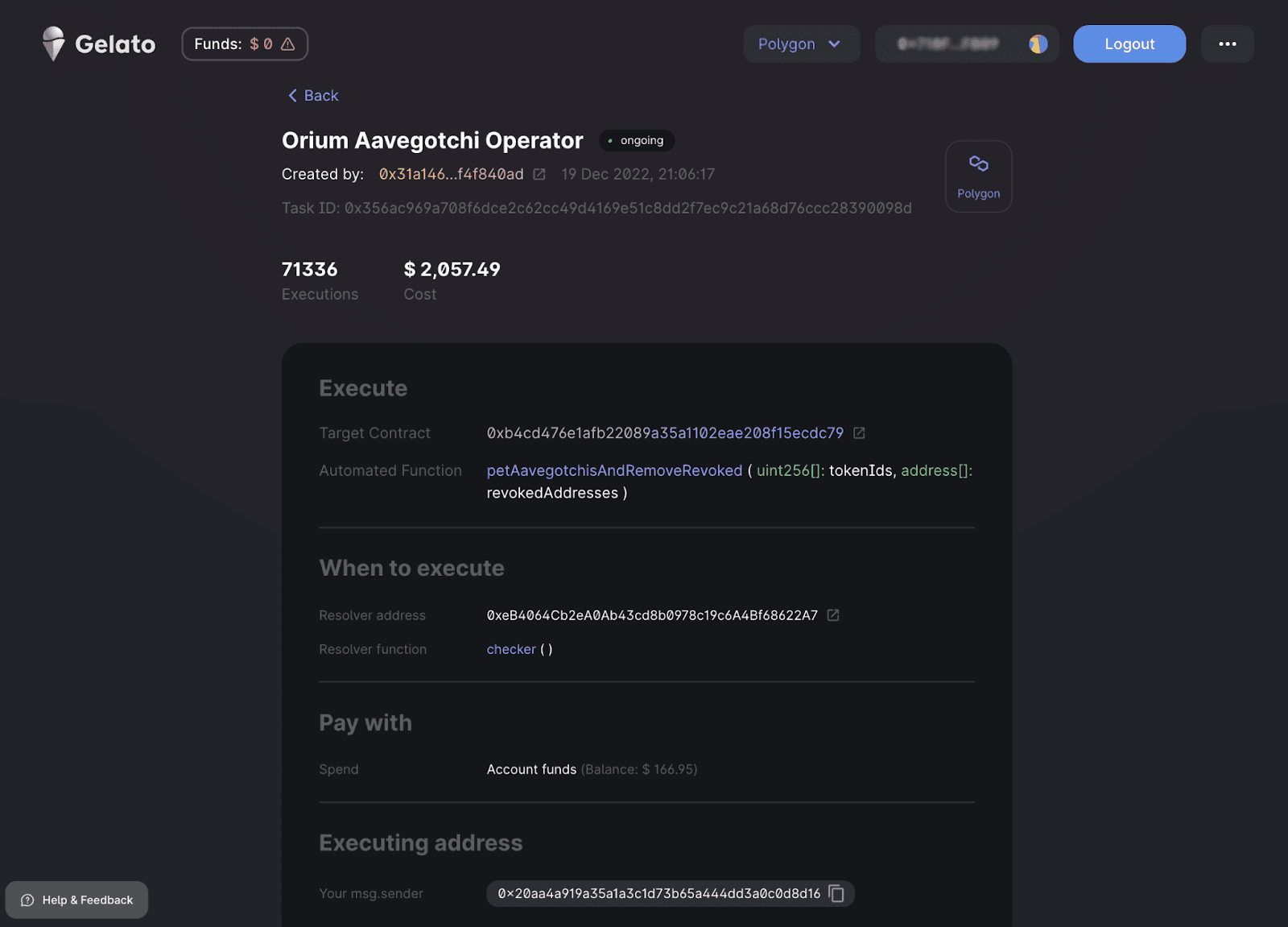Click the checker resolver function

coord(511,649)
